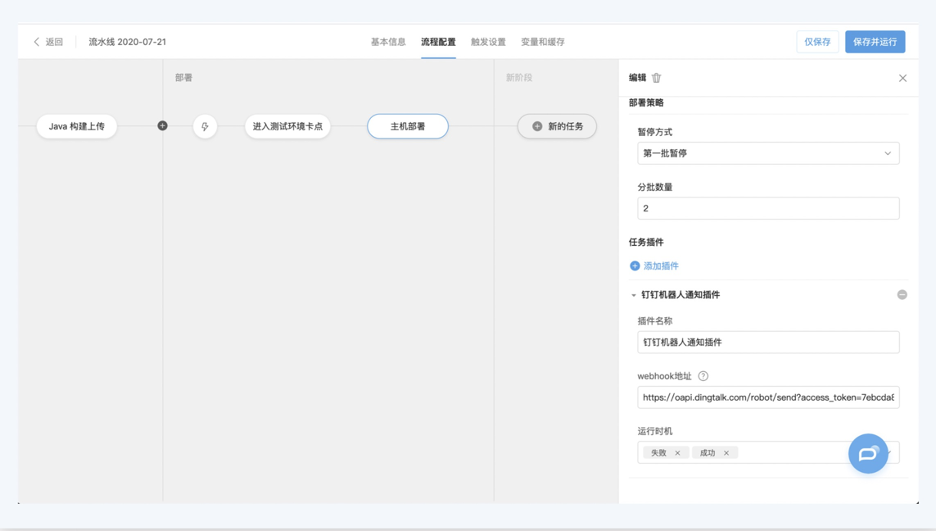The width and height of the screenshot is (936, 532).
Task: Click the webhook地址 help question icon
Action: (x=703, y=376)
